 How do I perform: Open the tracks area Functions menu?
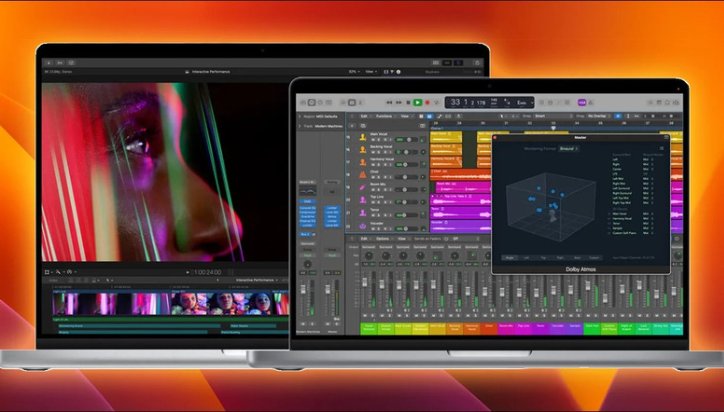tap(384, 116)
